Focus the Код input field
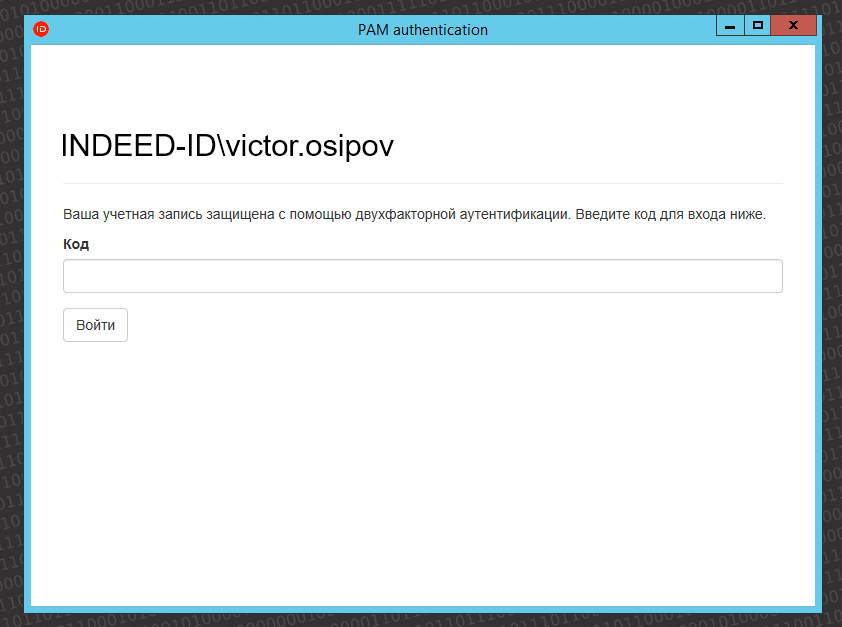Viewport: 842px width, 627px height. (422, 276)
